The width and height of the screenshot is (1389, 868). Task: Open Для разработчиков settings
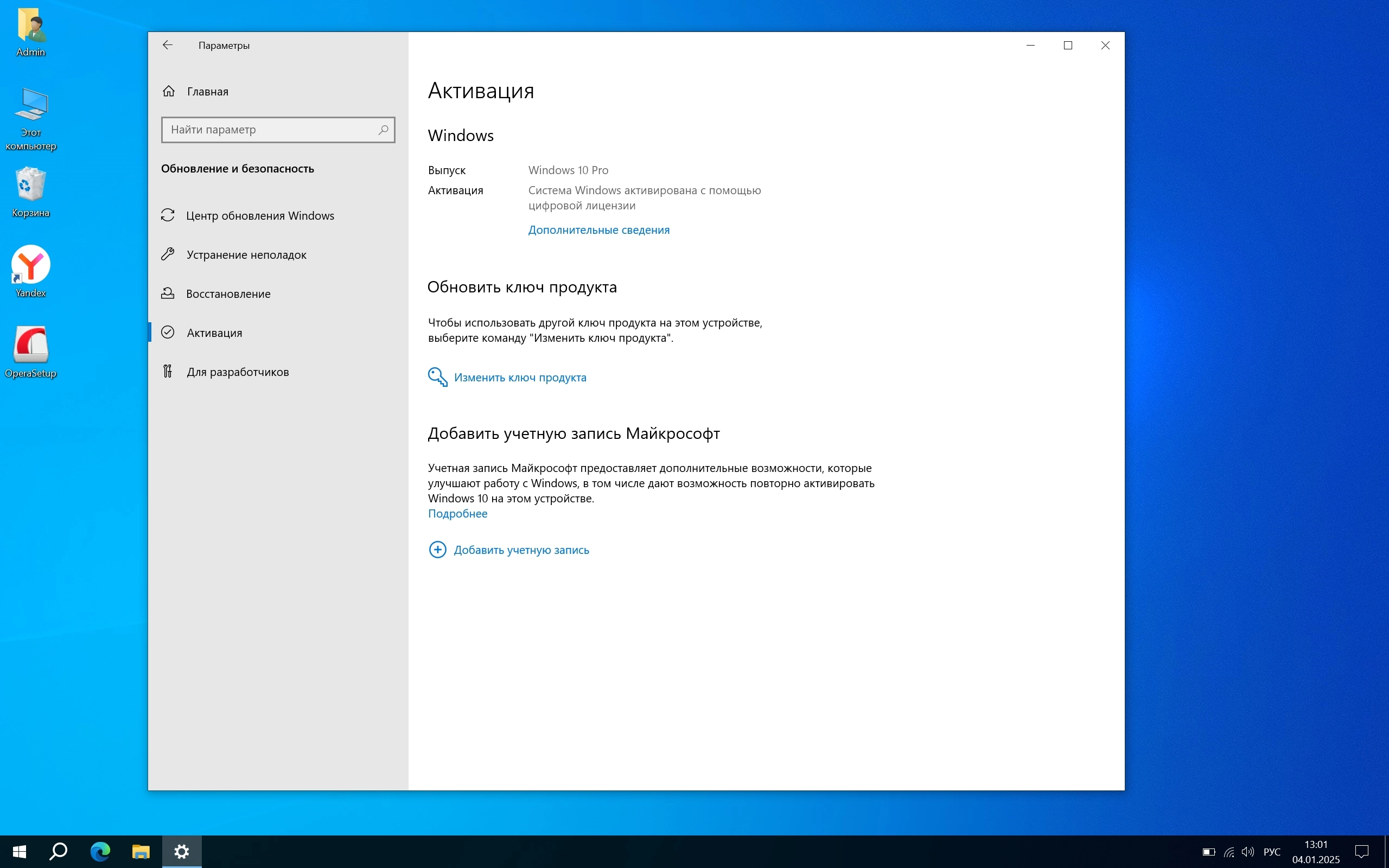pos(238,372)
